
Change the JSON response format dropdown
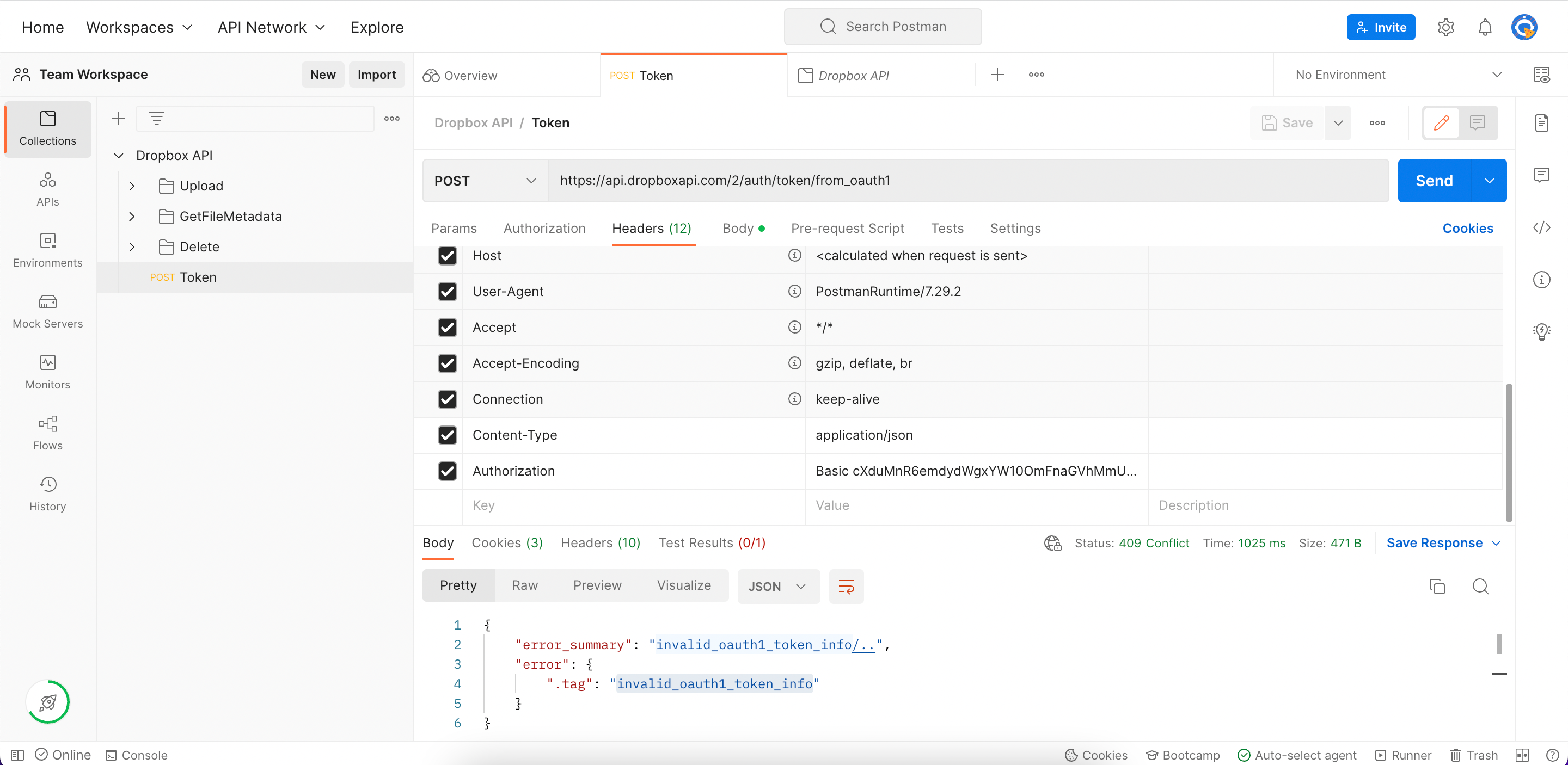coord(778,586)
